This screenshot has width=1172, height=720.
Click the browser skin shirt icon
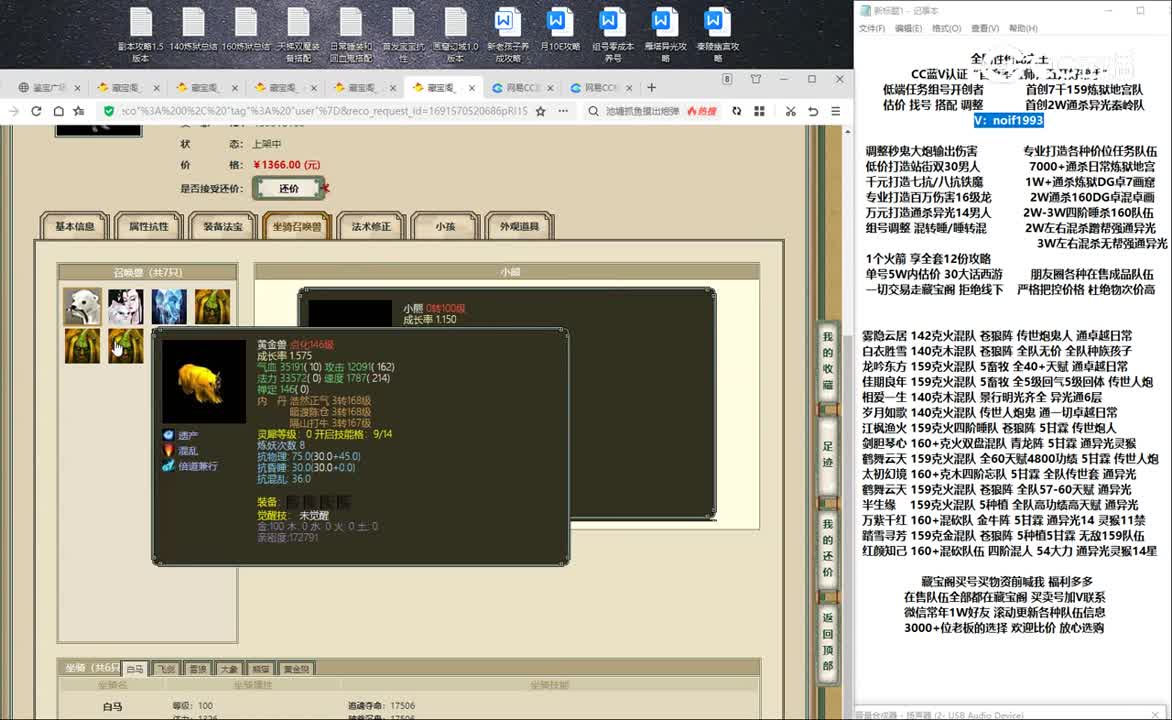756,79
